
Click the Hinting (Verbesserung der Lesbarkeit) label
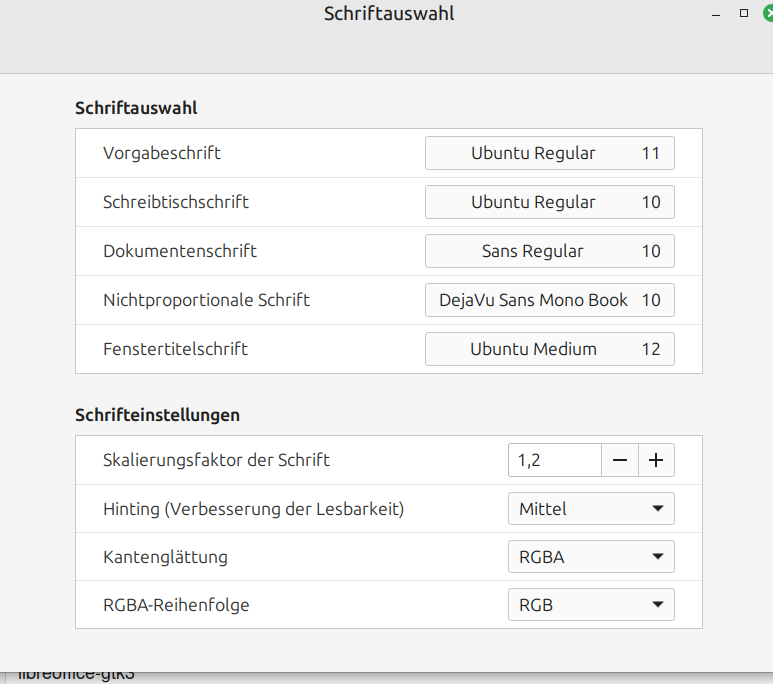tap(253, 509)
